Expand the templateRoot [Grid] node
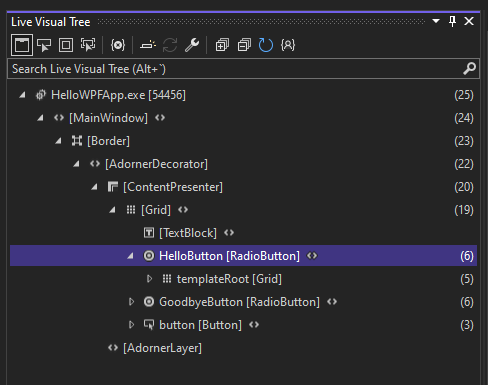Viewport: 488px width, 385px height. click(149, 279)
